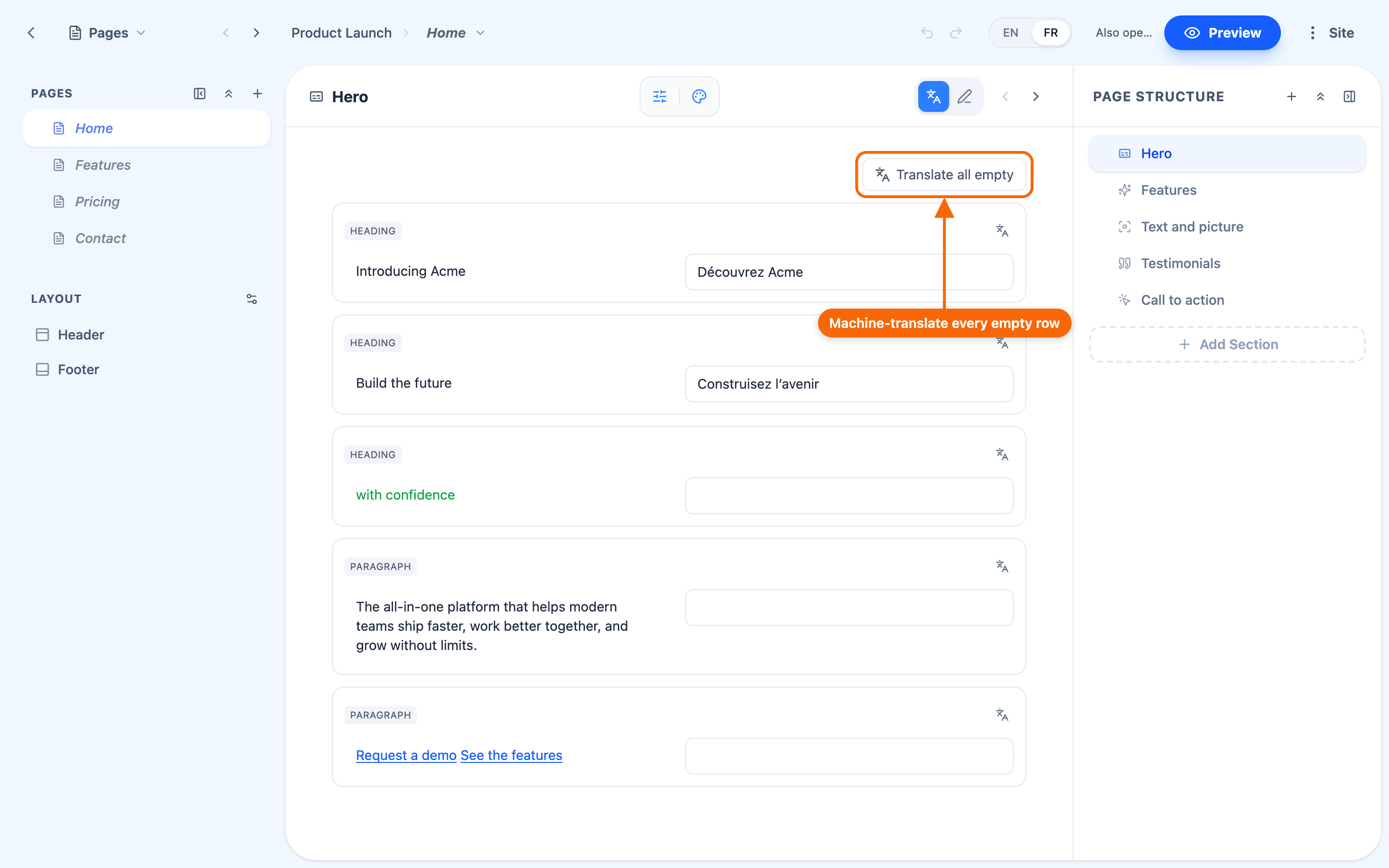Image resolution: width=1389 pixels, height=868 pixels.
Task: Click the Découvrez Acme translation field
Action: (849, 272)
